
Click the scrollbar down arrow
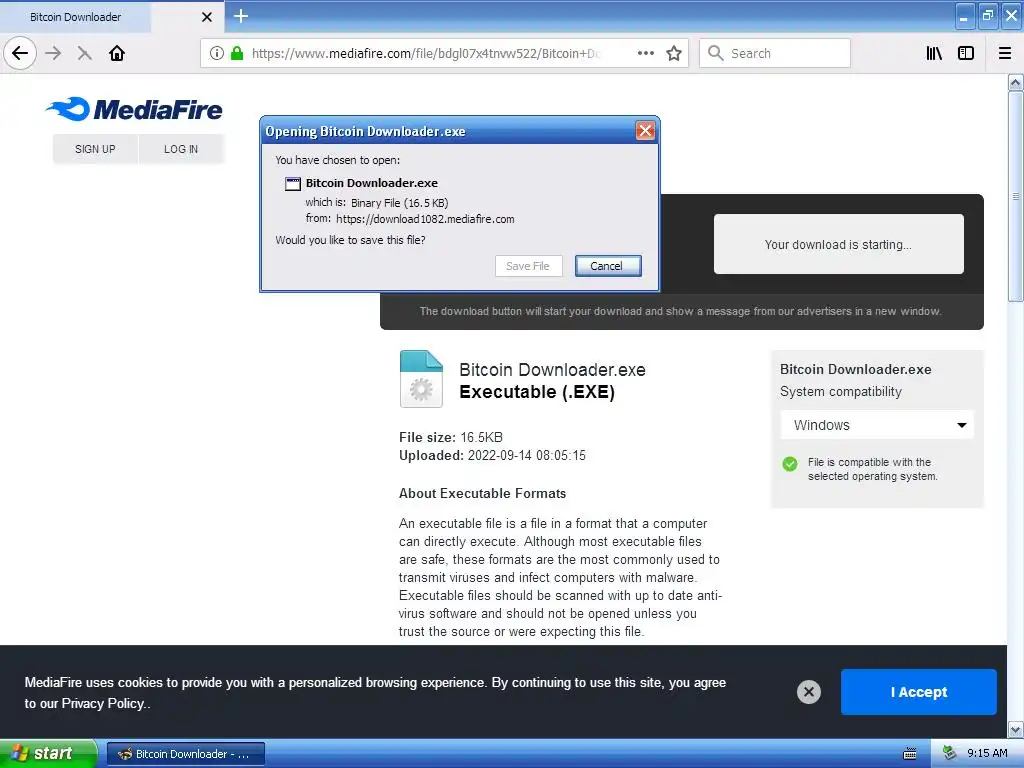(x=1016, y=729)
